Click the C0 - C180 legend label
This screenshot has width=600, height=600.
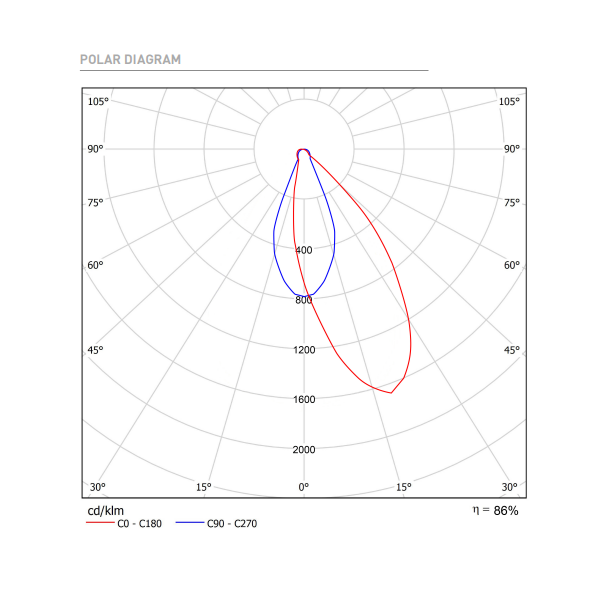coord(140,523)
